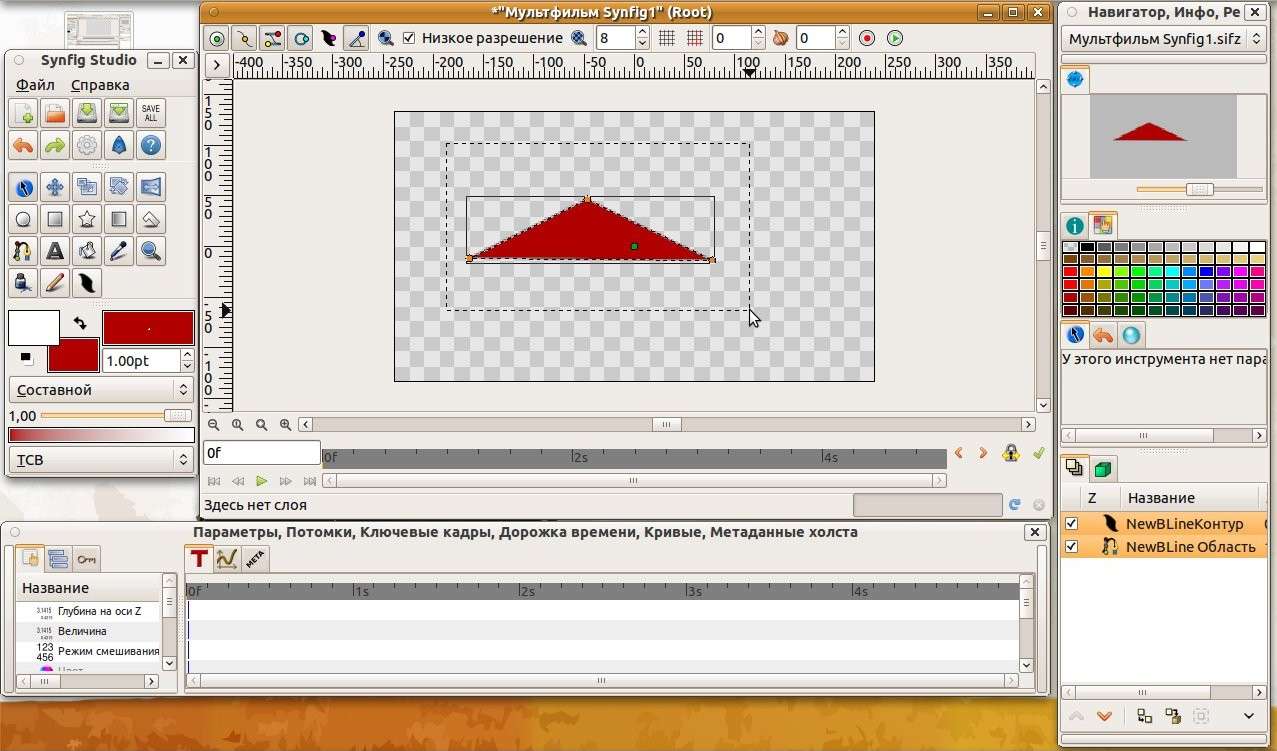Screen dimensions: 1277x751
Task: Select the Text tool in toolbox
Action: click(55, 251)
